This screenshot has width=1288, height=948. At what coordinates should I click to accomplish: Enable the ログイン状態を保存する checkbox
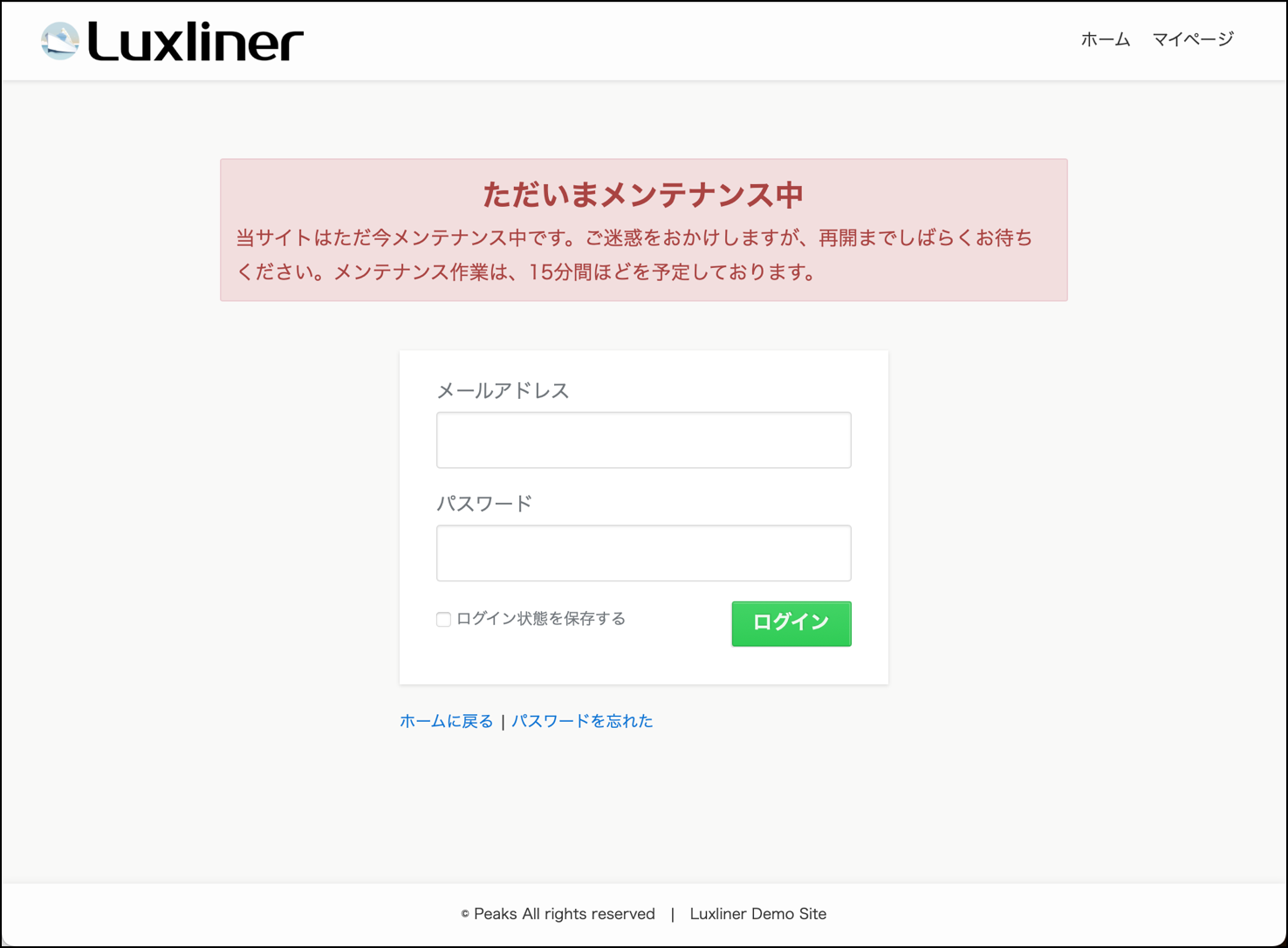[443, 620]
